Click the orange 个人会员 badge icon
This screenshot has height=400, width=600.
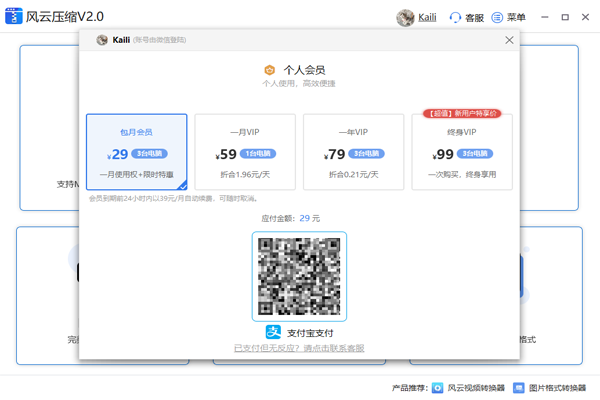point(269,70)
